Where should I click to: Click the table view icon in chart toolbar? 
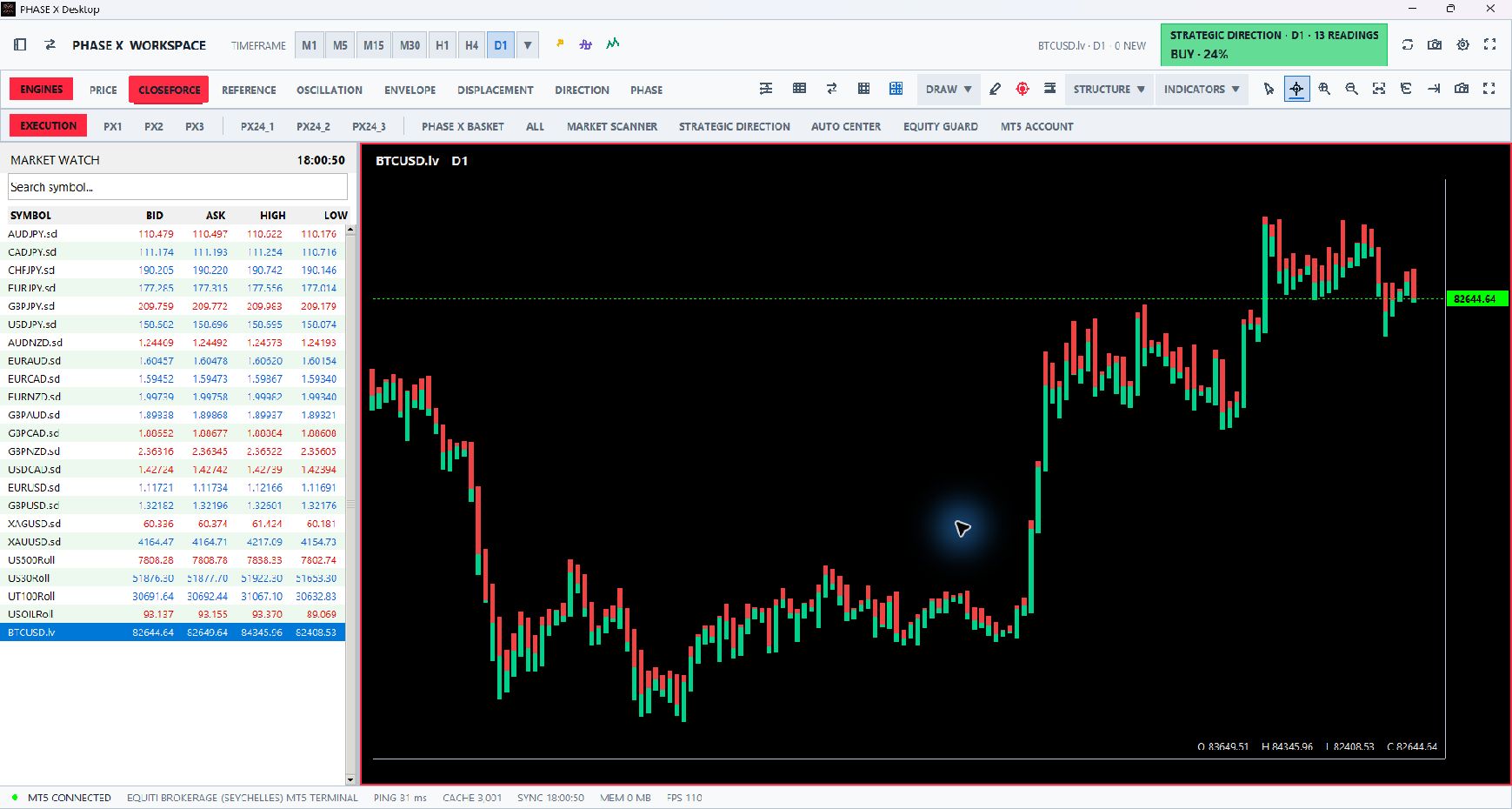click(x=800, y=89)
